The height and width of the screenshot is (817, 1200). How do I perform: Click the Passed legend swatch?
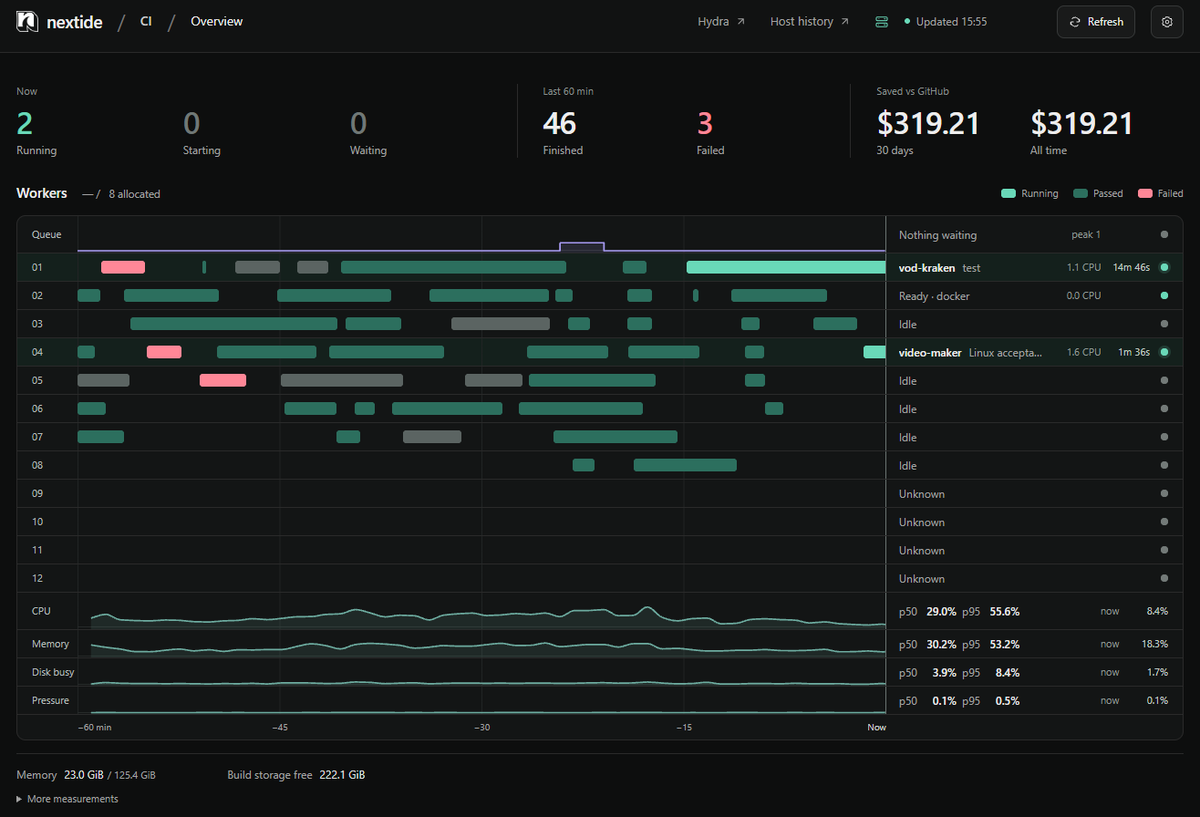click(x=1080, y=193)
